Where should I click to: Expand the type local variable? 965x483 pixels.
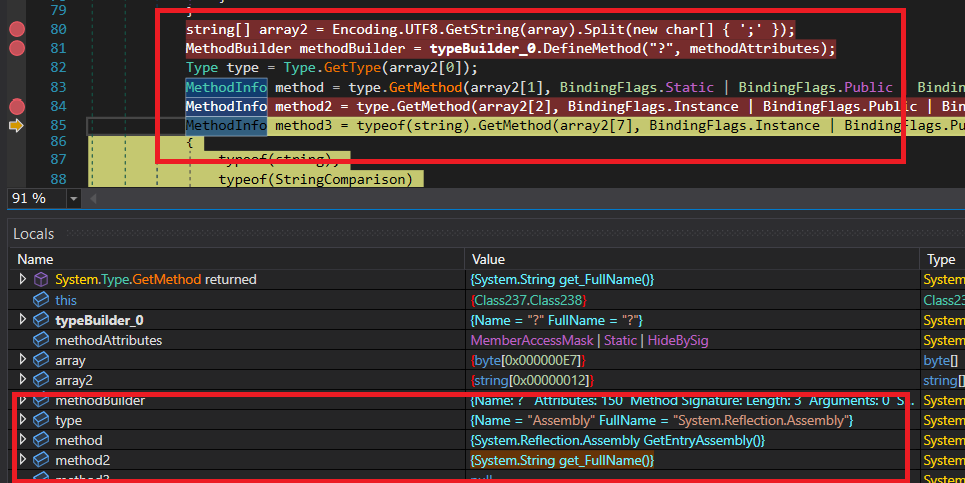pos(23,420)
